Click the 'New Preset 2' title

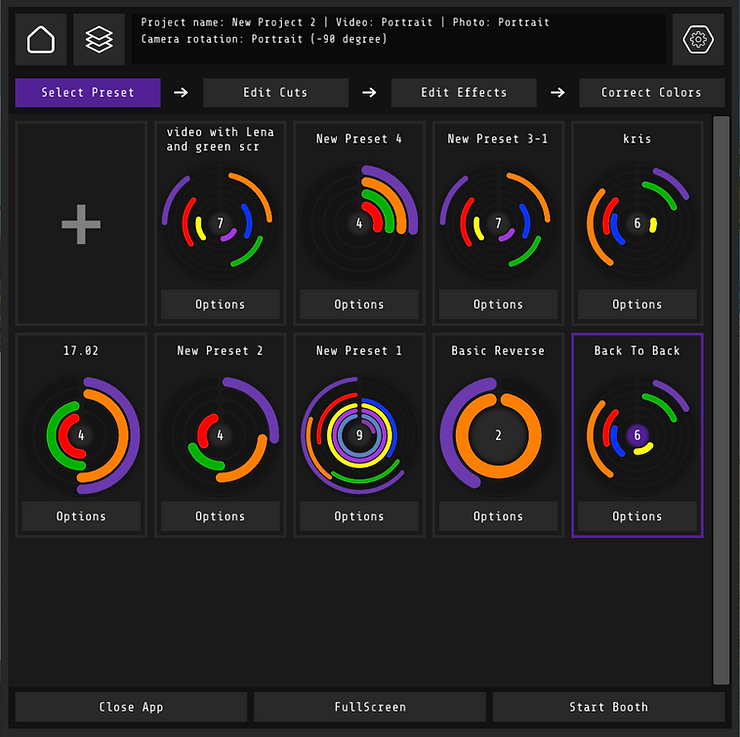[220, 351]
